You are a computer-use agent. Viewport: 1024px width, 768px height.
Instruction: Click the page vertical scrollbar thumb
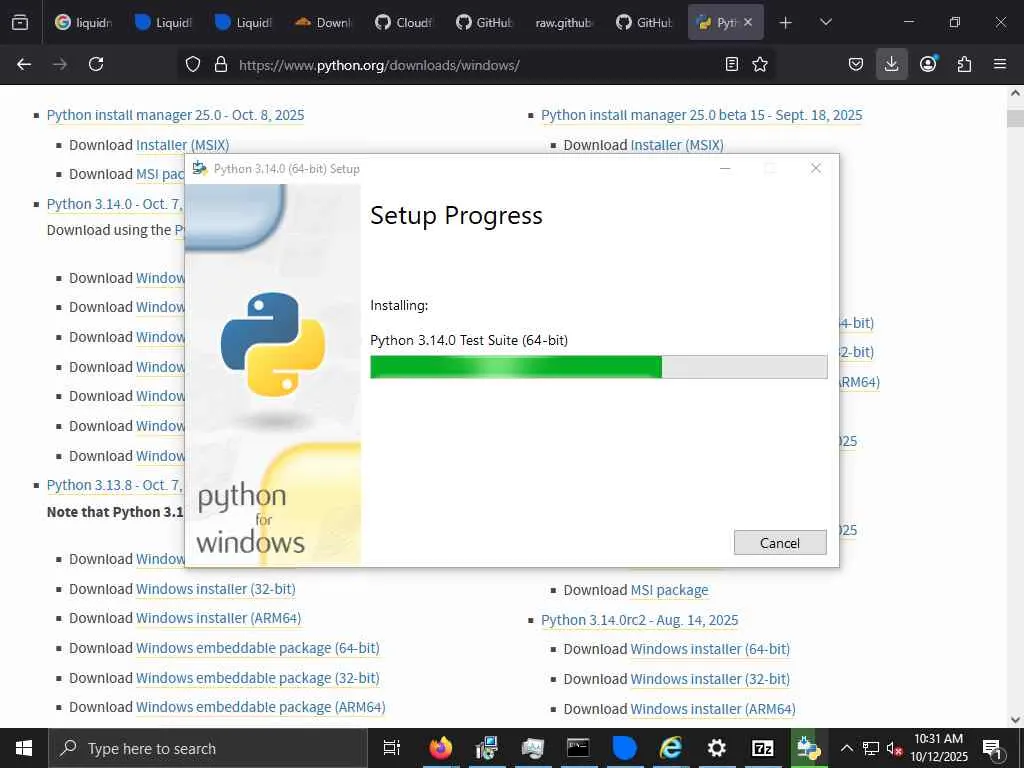1015,118
